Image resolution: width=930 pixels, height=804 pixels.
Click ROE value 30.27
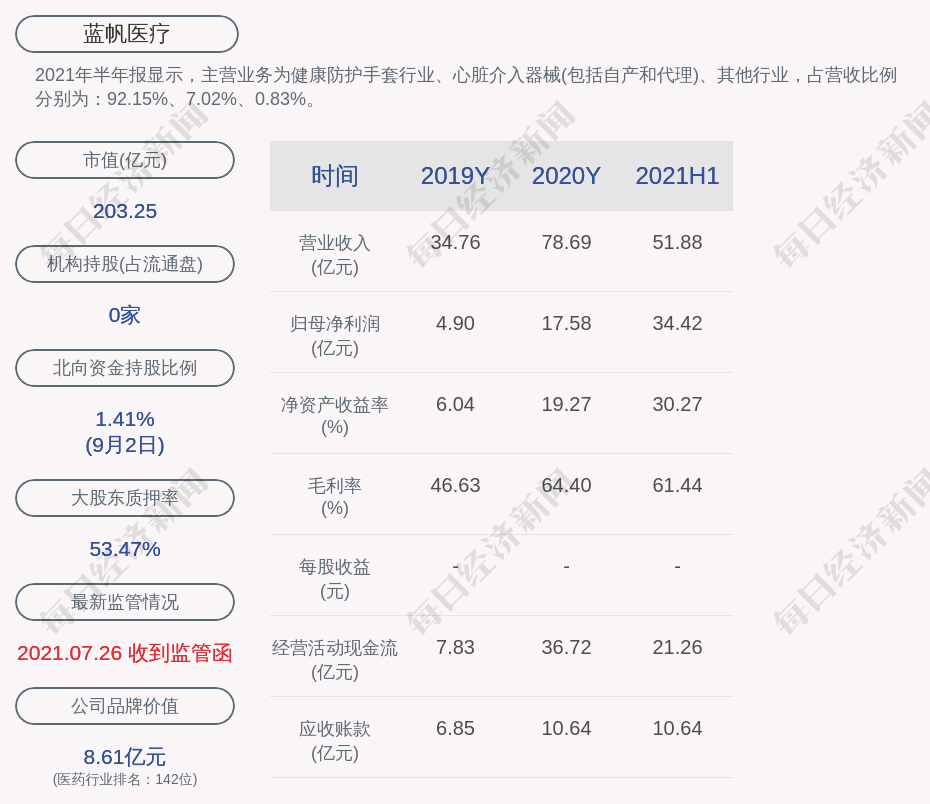[677, 404]
